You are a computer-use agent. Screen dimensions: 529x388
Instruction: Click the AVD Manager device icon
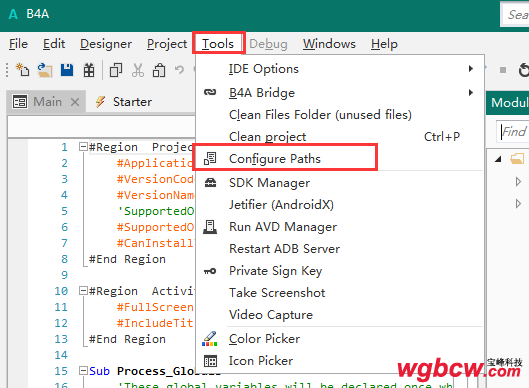coord(210,227)
